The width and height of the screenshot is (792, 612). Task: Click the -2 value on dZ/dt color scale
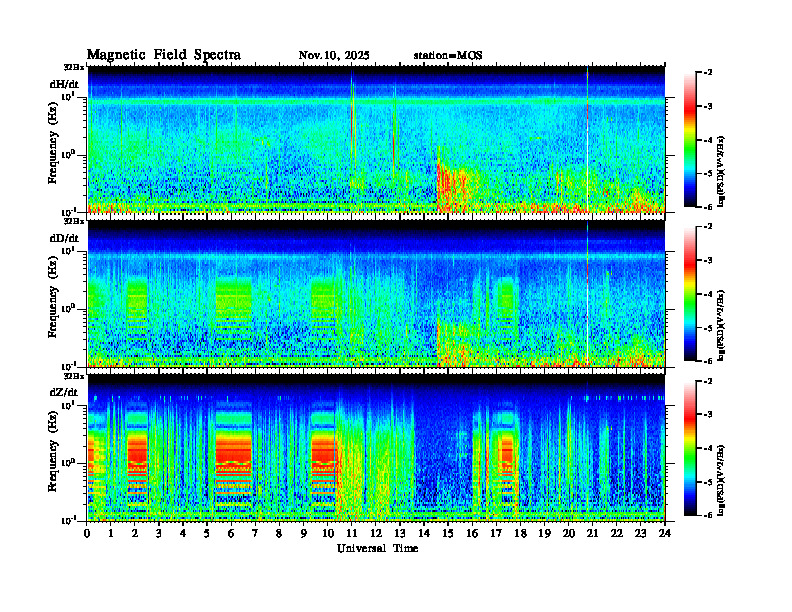tap(708, 381)
